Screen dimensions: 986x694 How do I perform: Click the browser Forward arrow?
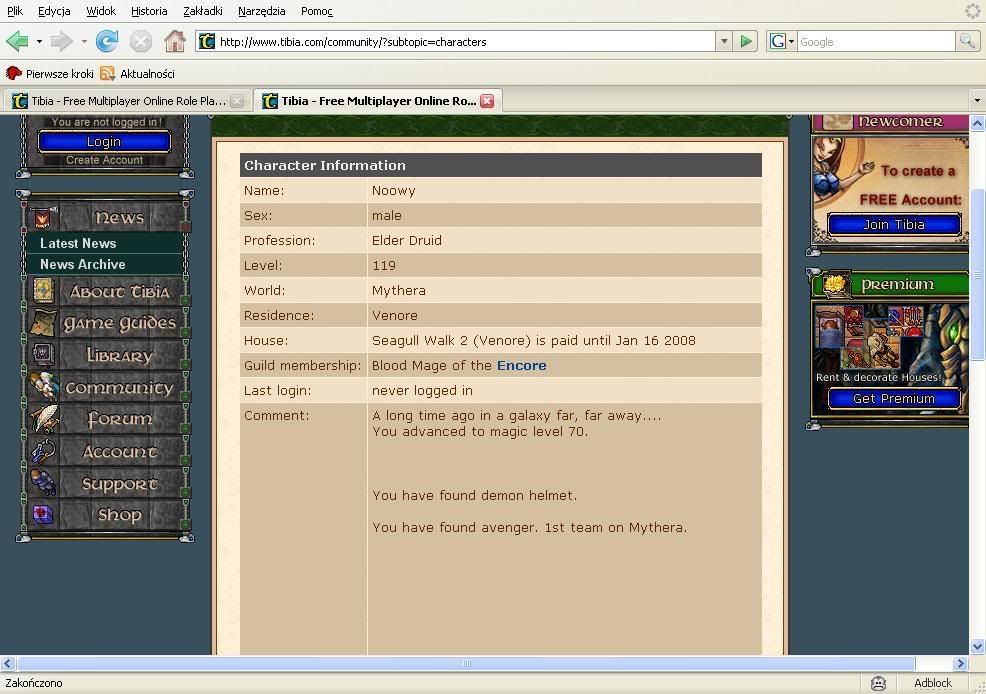[x=61, y=41]
